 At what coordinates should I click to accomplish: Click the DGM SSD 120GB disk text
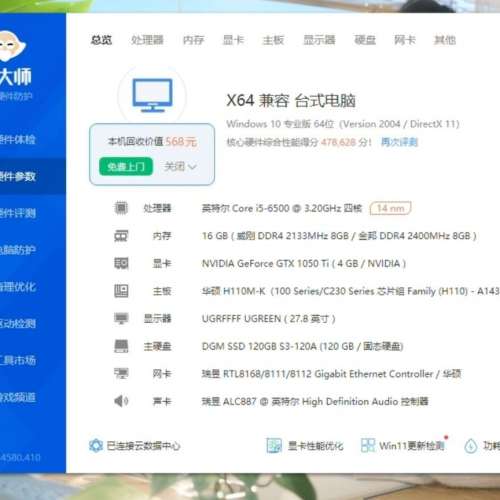pos(302,346)
